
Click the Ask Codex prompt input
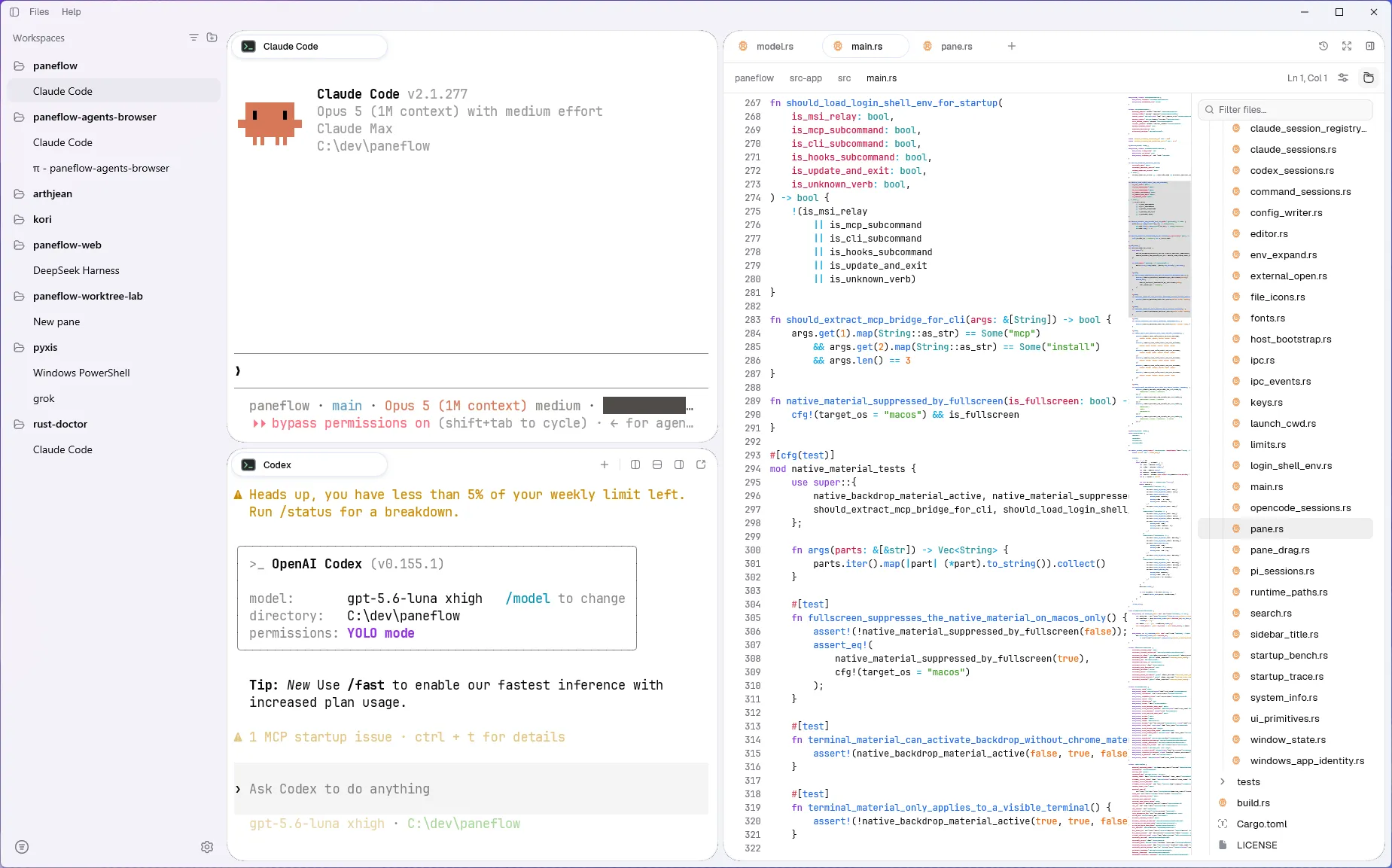point(471,789)
